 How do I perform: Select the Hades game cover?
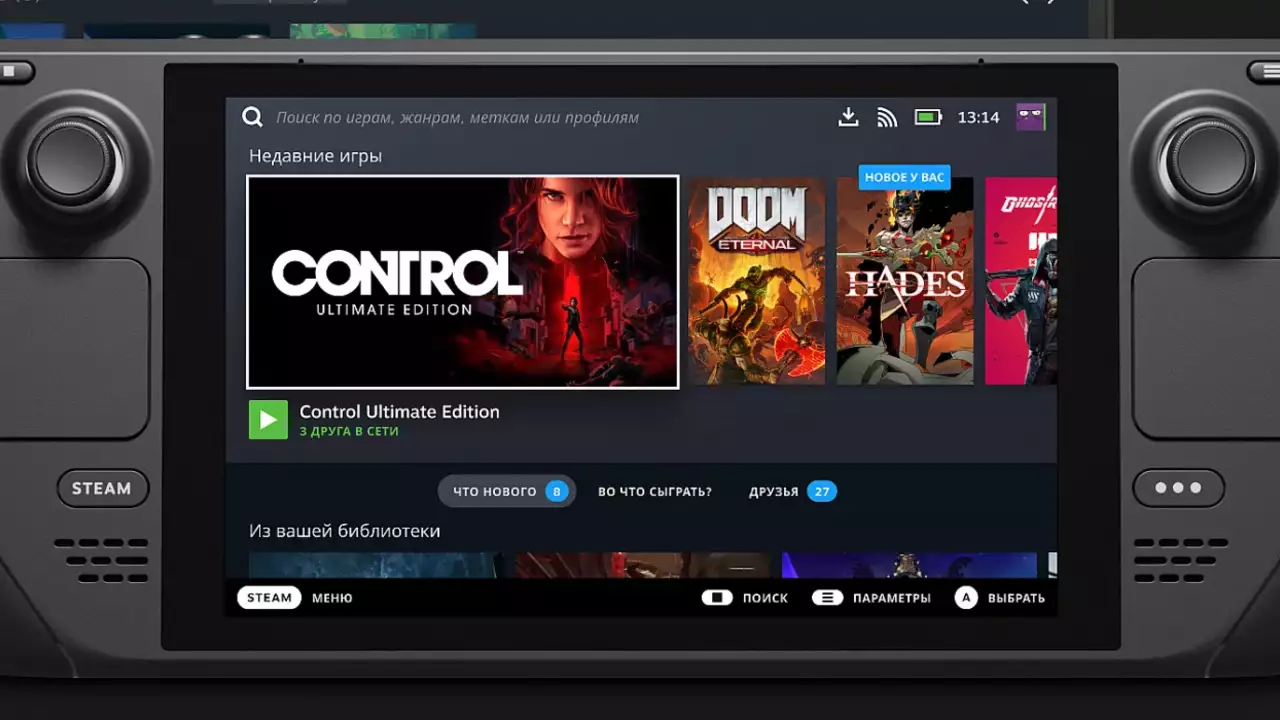tap(905, 282)
